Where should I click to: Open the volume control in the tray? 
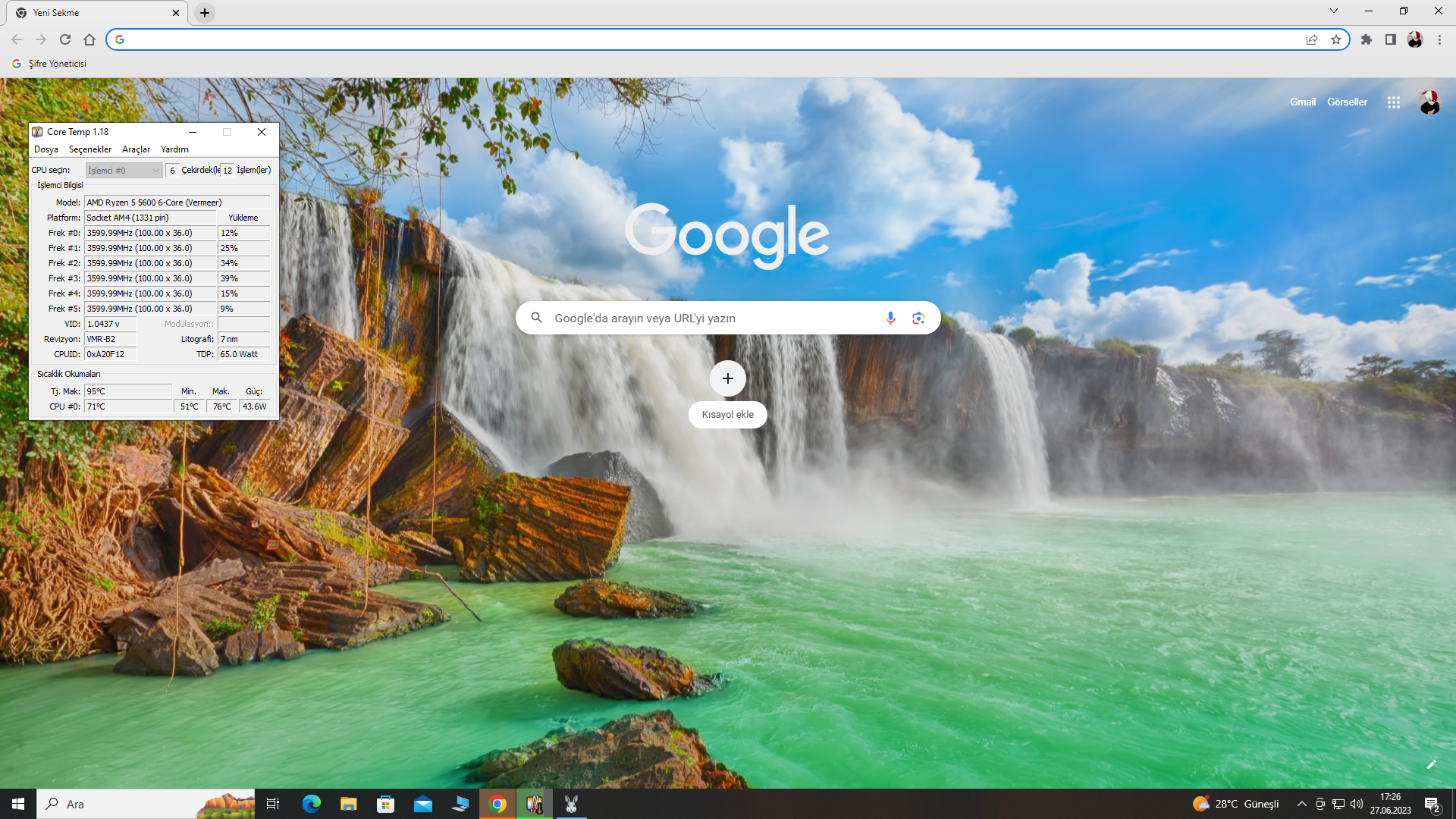pos(1357,804)
